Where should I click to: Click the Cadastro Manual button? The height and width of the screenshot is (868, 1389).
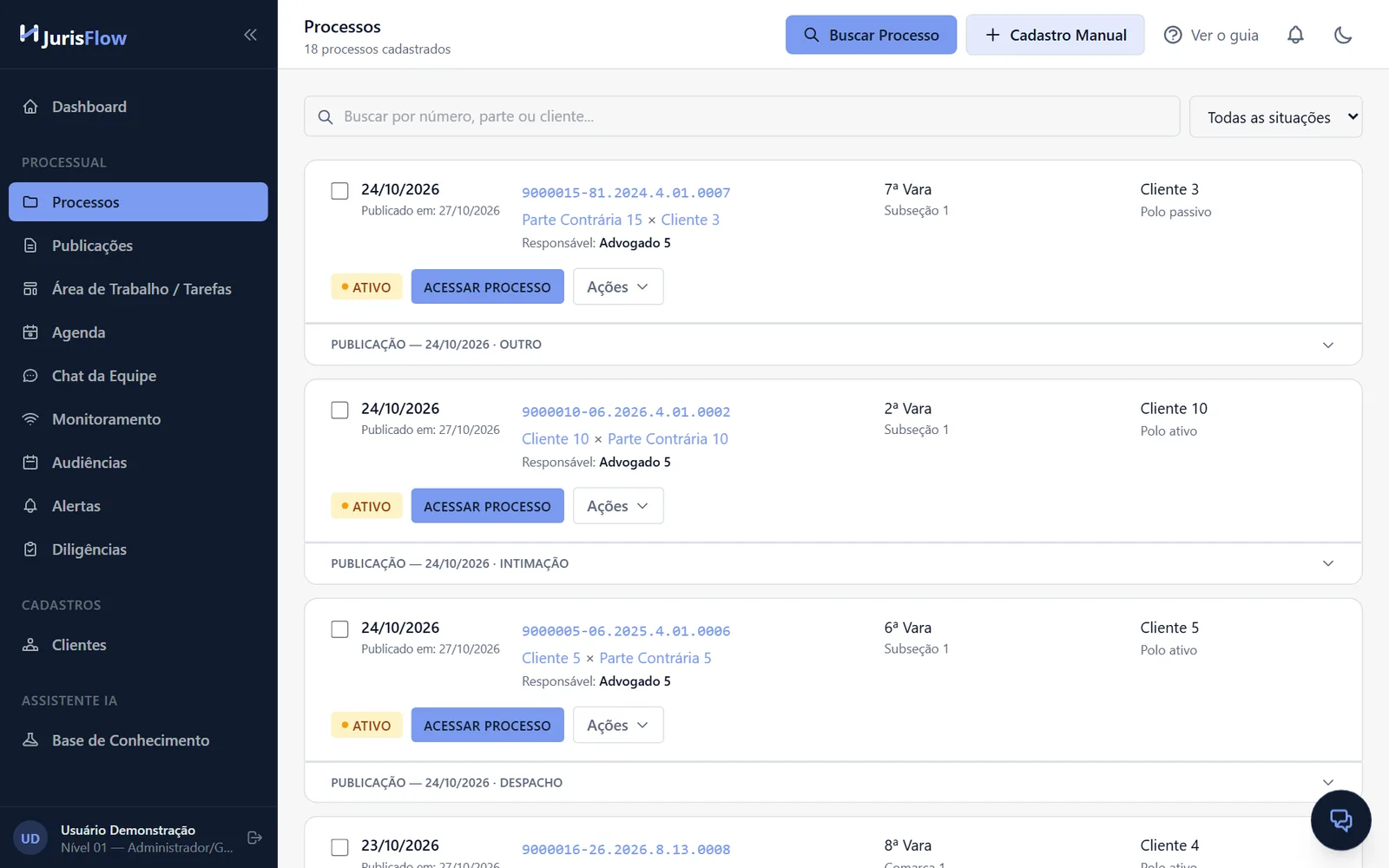(1055, 35)
